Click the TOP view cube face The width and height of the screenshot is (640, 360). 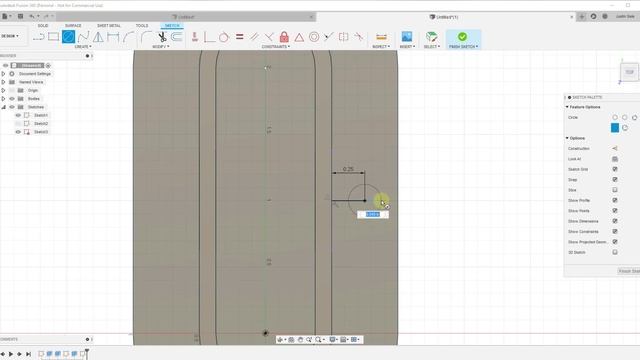[x=629, y=72]
